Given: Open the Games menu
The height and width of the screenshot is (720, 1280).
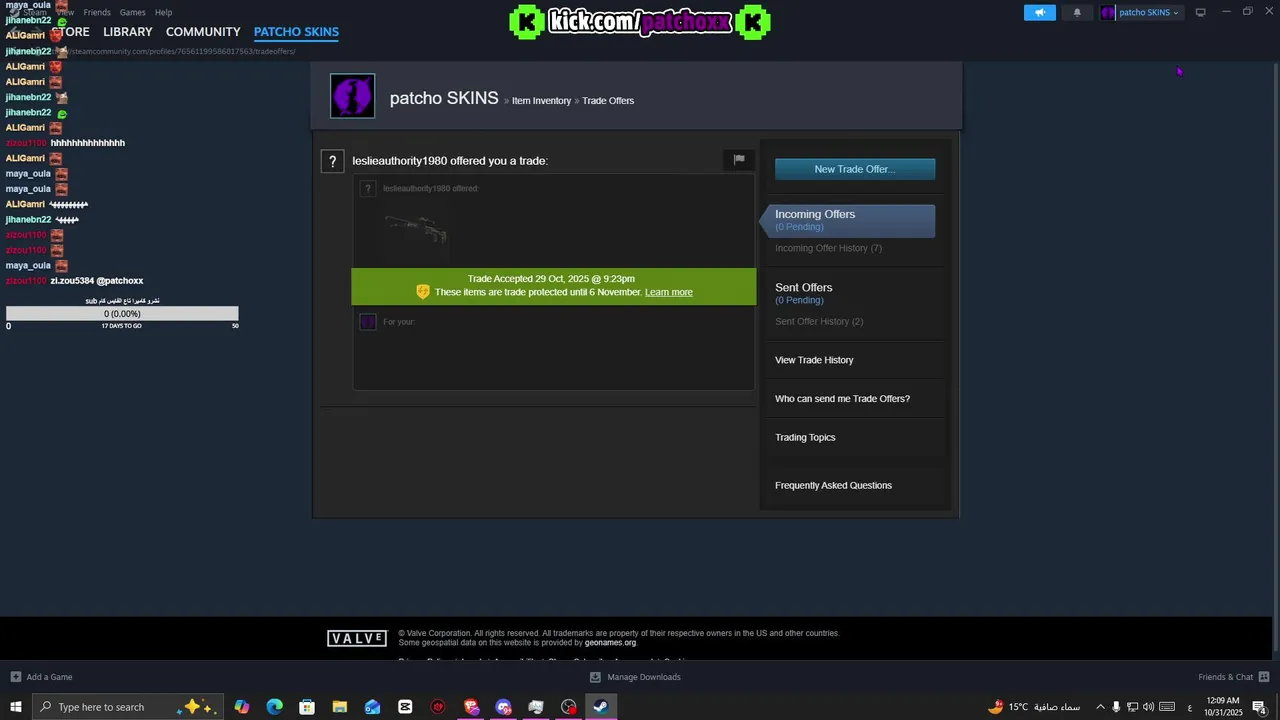Looking at the screenshot, I should [x=132, y=12].
